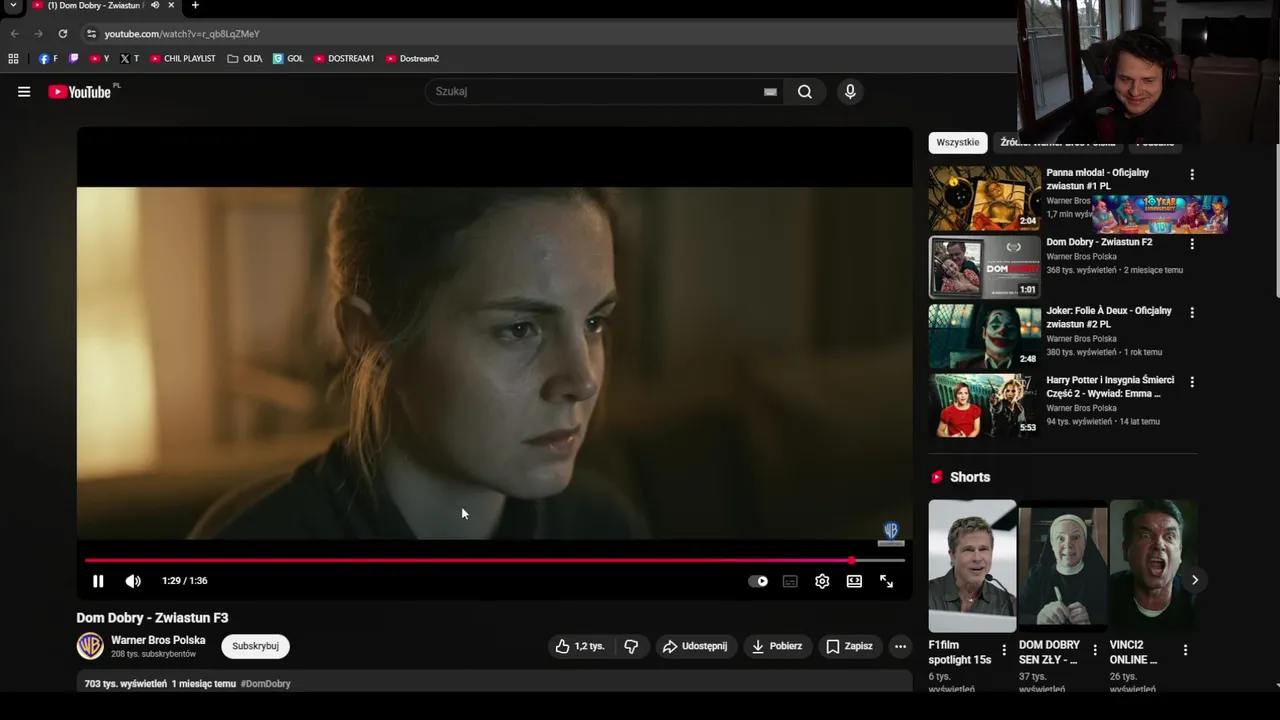Select the Wszystkie filter chip
Image resolution: width=1280 pixels, height=720 pixels.
pos(958,142)
